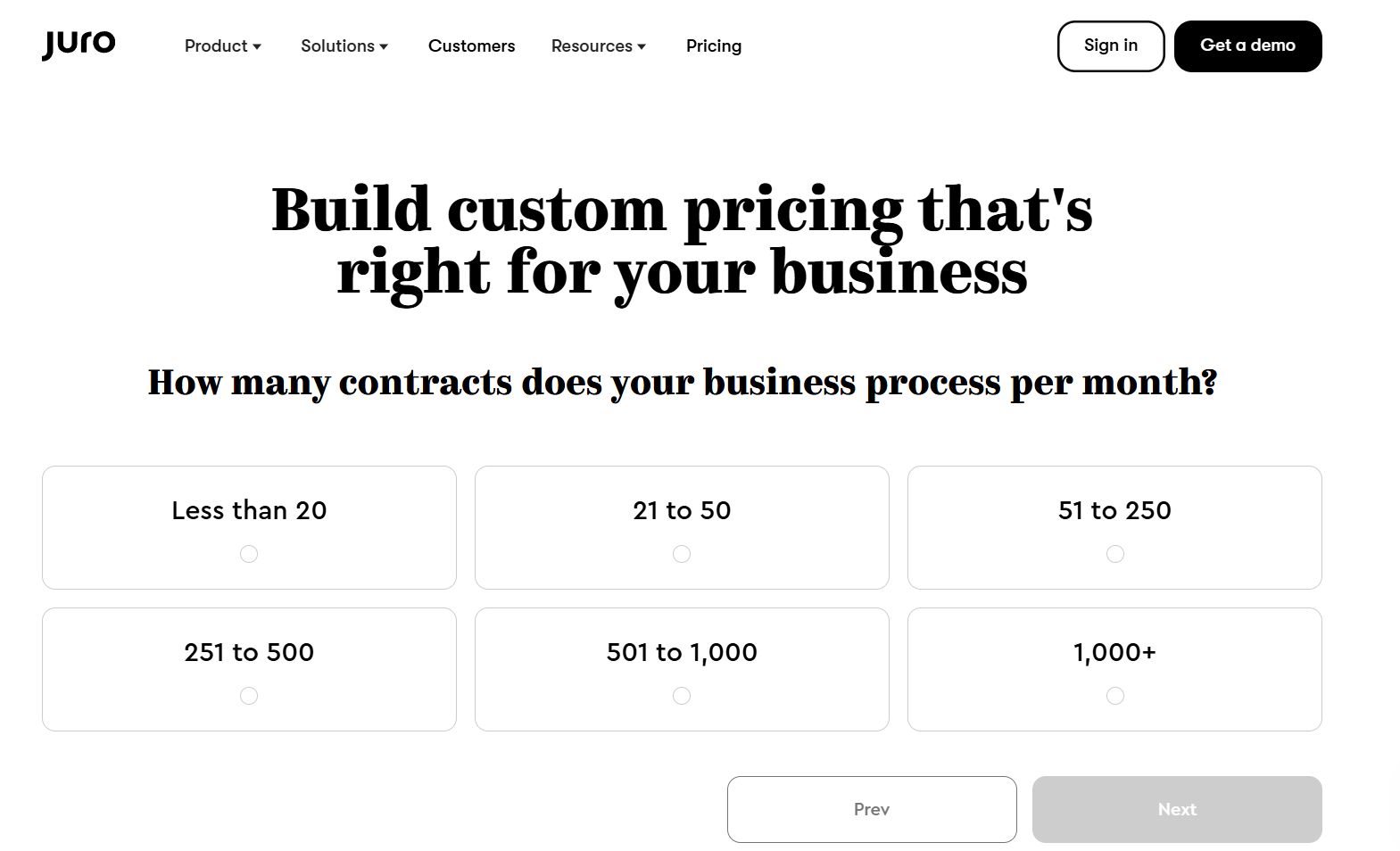Select the 251 to 500 radio button
Image resolution: width=1400 pixels, height=851 pixels.
[248, 695]
